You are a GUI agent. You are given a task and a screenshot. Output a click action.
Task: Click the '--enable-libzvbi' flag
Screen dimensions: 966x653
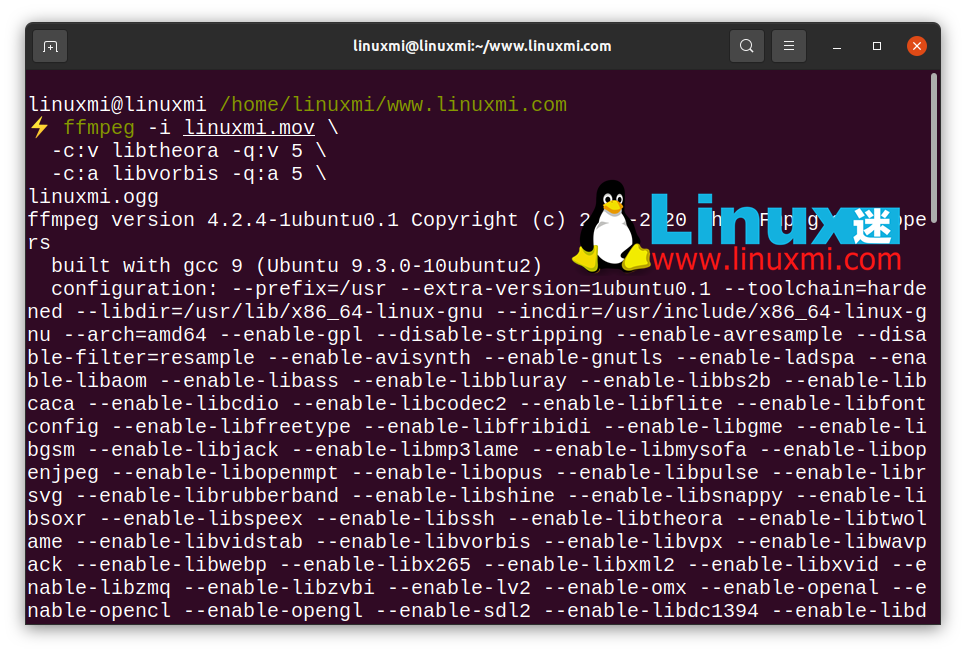pyautogui.click(x=279, y=588)
